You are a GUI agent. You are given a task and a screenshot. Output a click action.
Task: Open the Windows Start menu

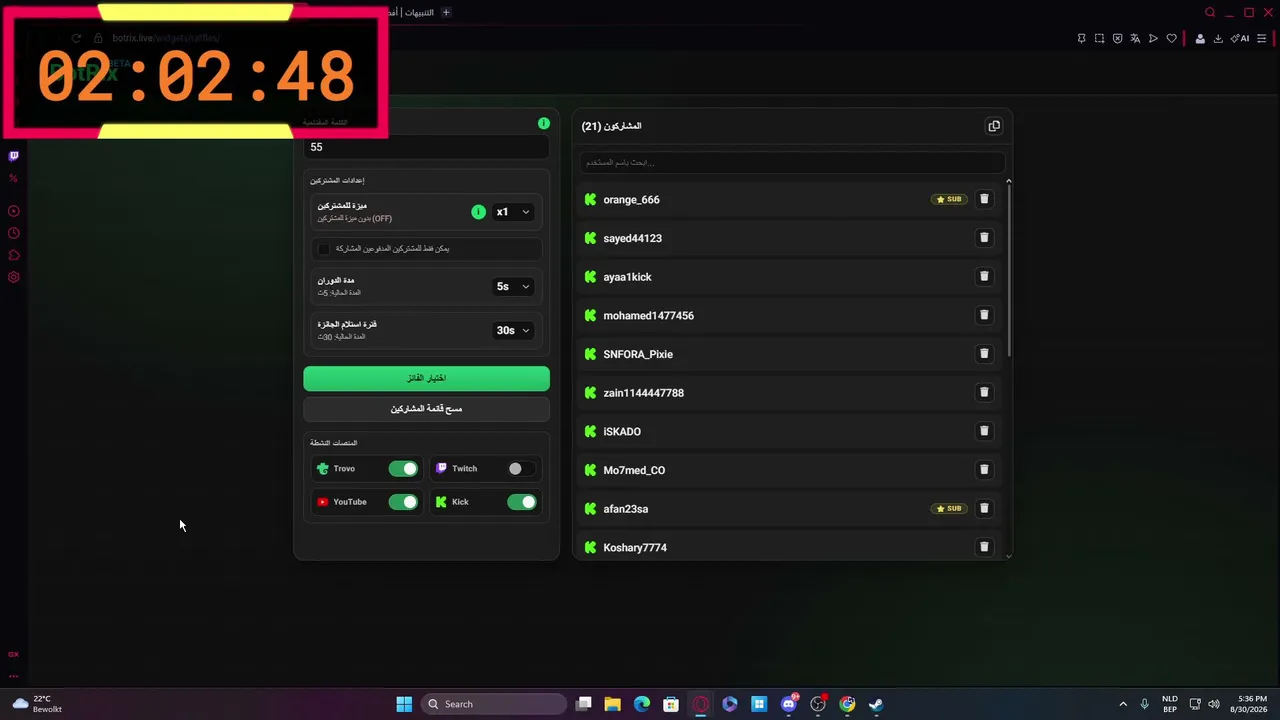click(x=404, y=704)
